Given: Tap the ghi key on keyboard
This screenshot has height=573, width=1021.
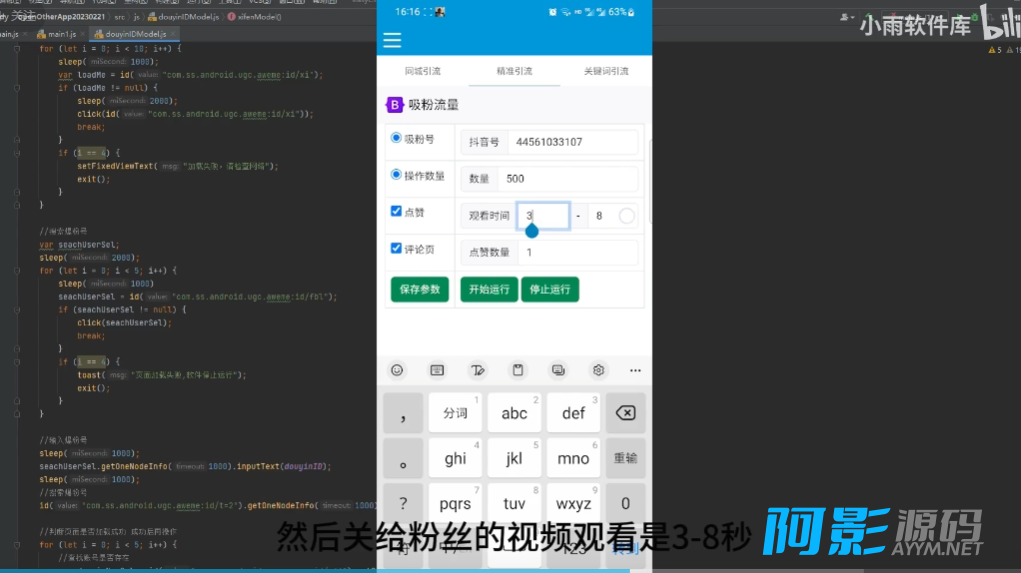Looking at the screenshot, I should [x=455, y=458].
